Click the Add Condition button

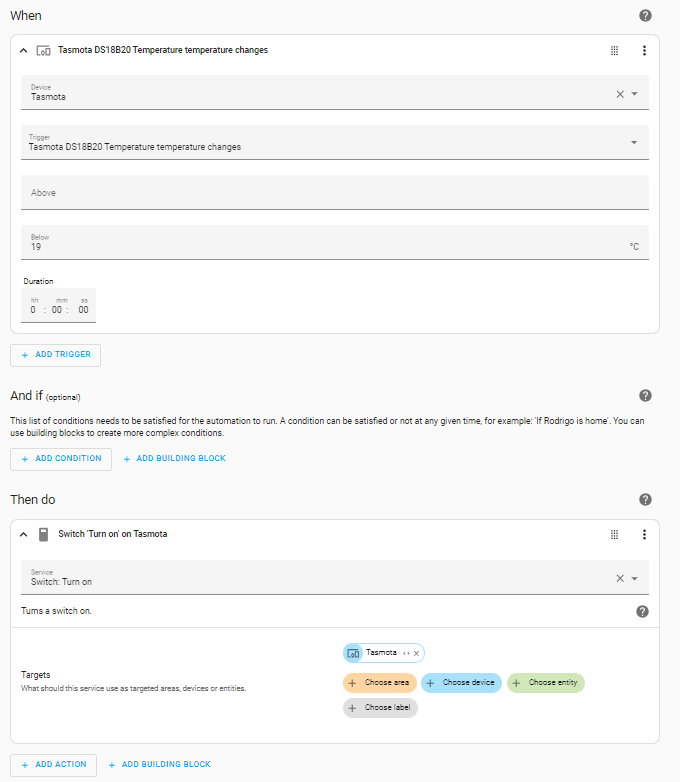coord(61,459)
